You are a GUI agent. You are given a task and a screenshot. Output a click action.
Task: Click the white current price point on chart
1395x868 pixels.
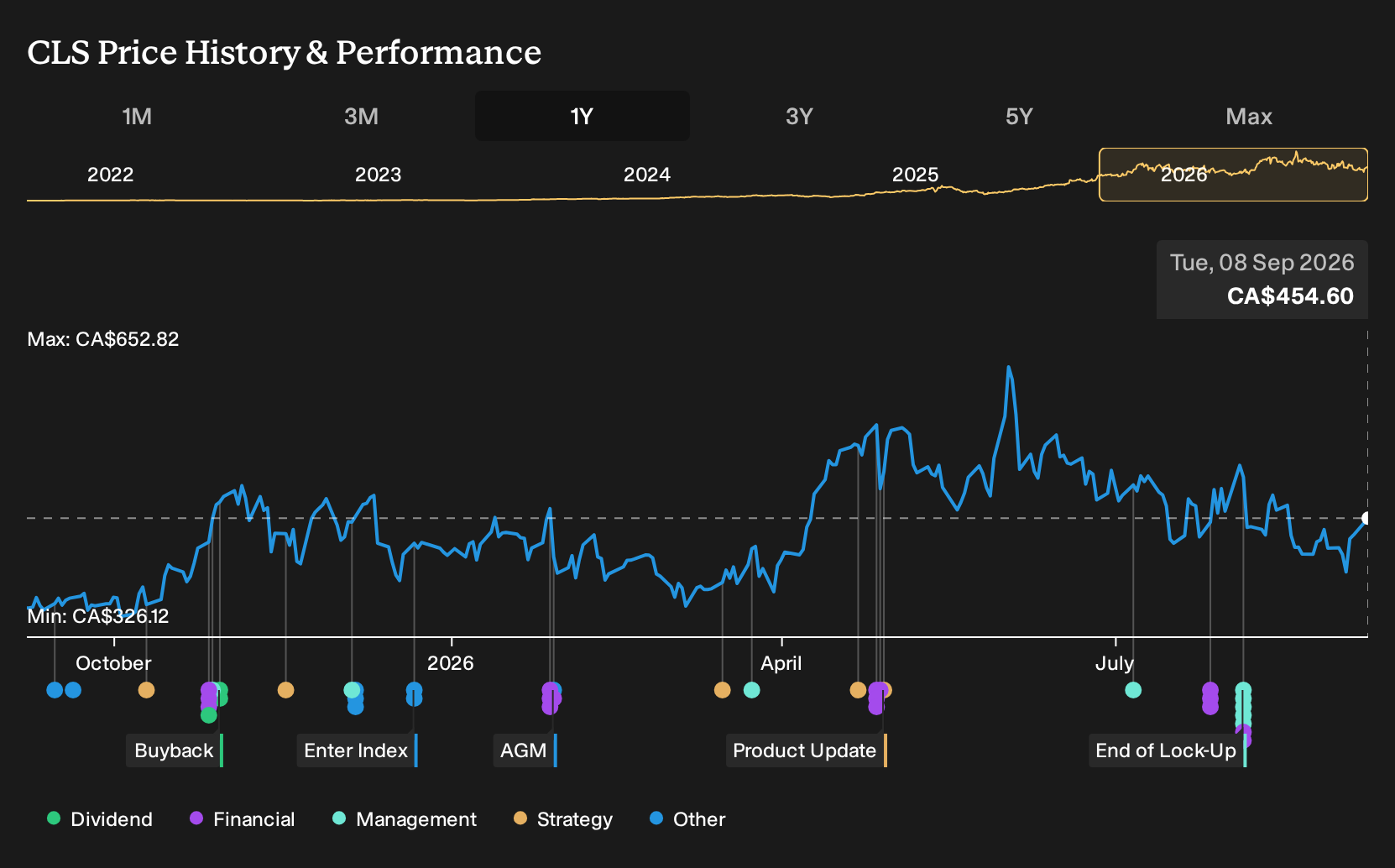click(1366, 518)
